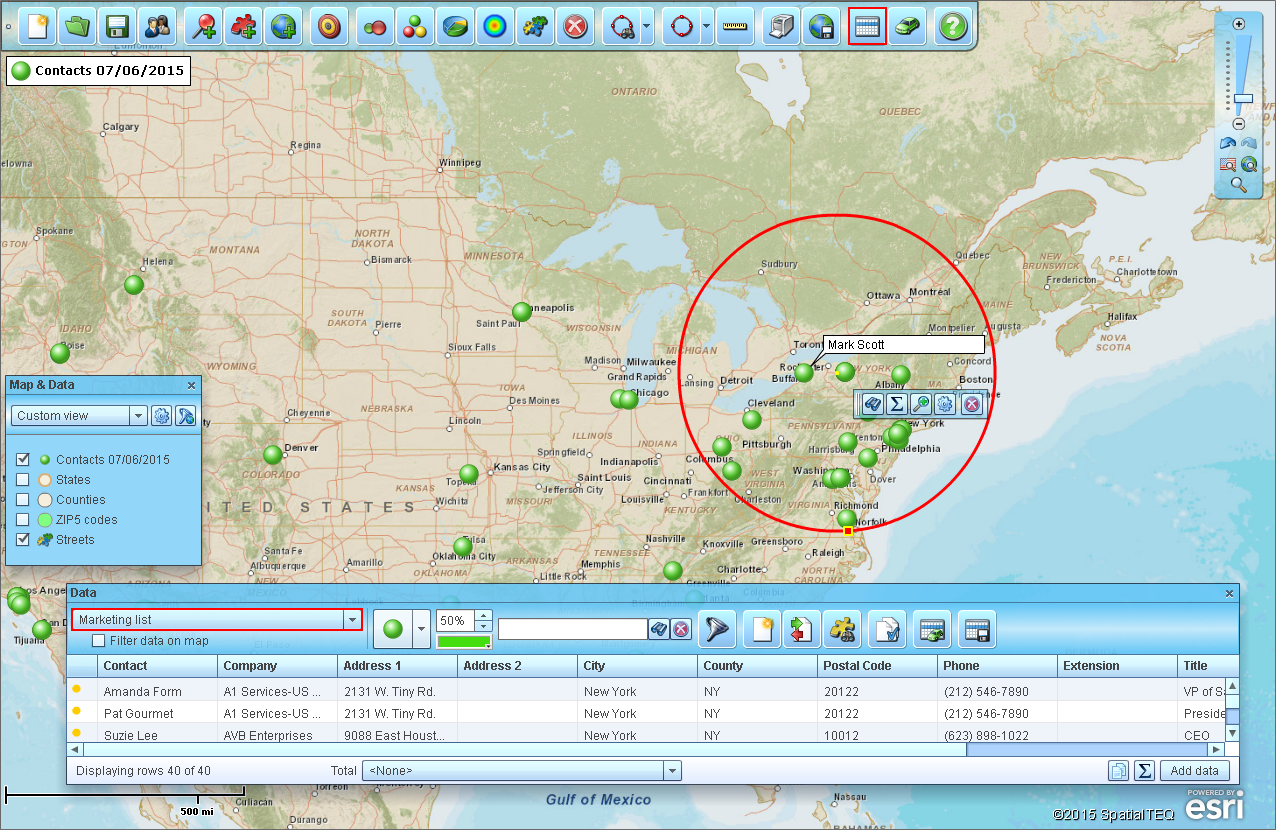Click the Add data button
The height and width of the screenshot is (830, 1276).
point(1194,770)
